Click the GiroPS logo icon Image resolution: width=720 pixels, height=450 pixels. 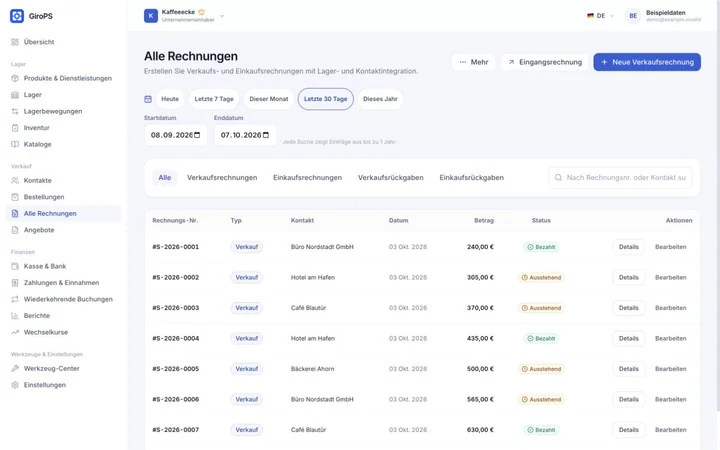click(x=17, y=16)
